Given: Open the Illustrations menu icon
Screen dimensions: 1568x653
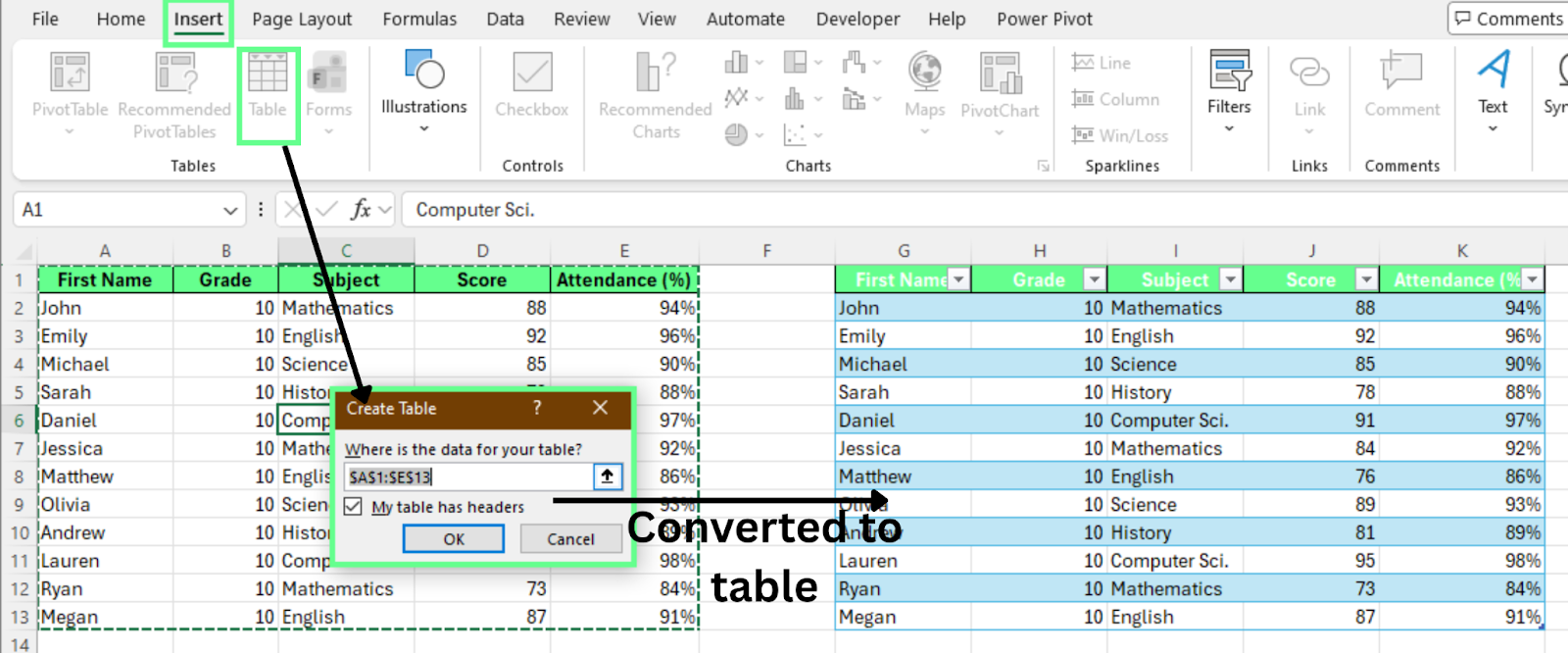Looking at the screenshot, I should tap(424, 70).
